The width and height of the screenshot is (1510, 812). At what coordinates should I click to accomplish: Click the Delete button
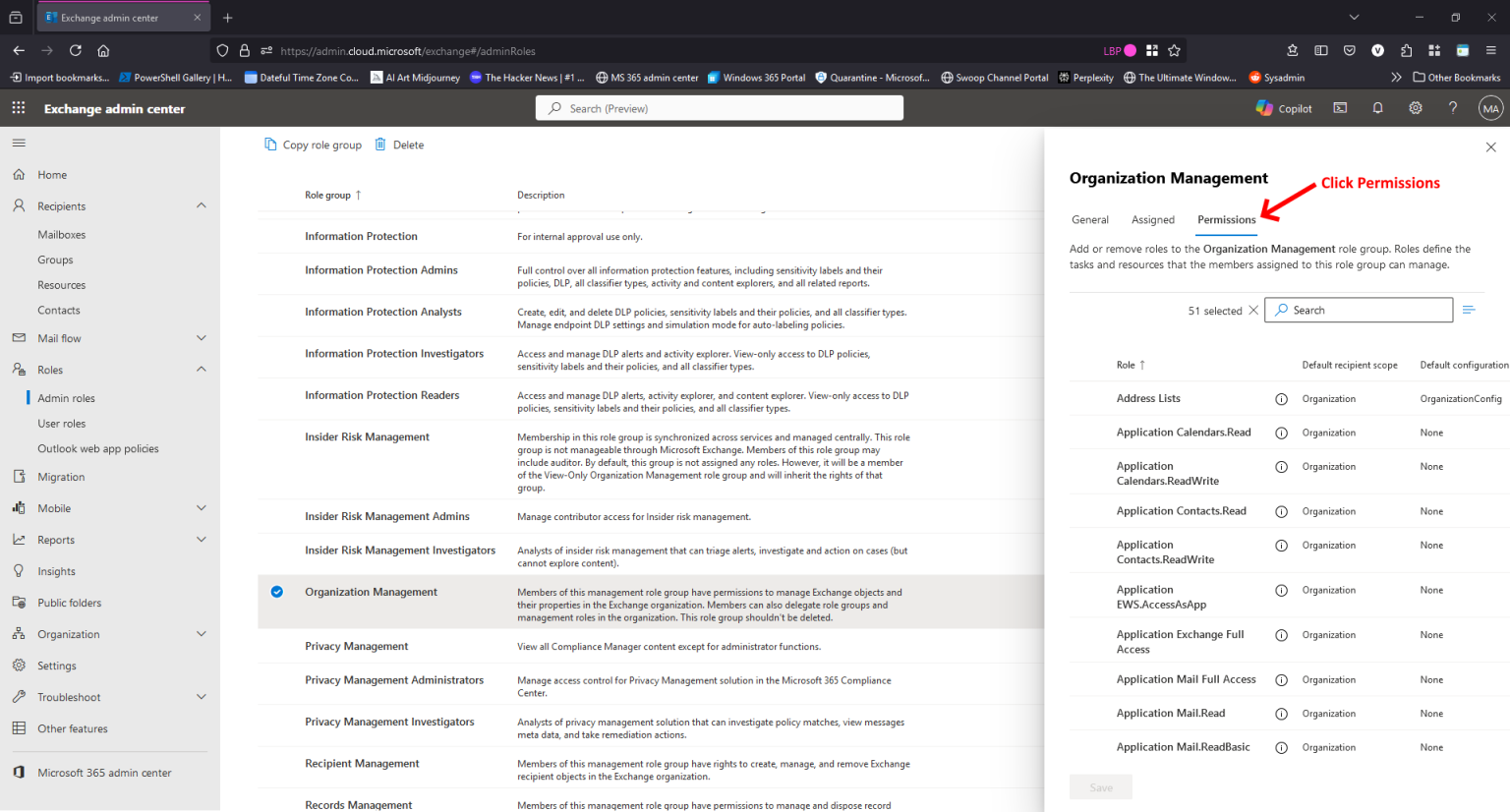[399, 145]
